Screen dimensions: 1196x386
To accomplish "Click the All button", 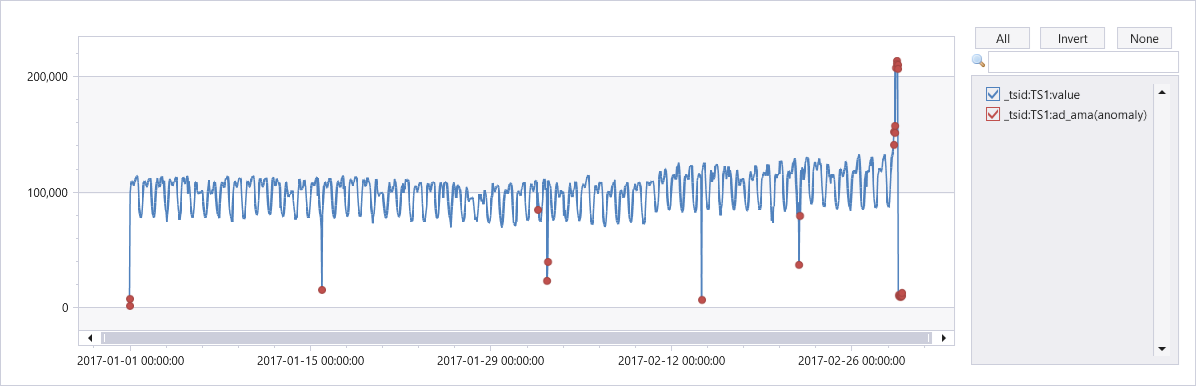I will [x=1002, y=38].
